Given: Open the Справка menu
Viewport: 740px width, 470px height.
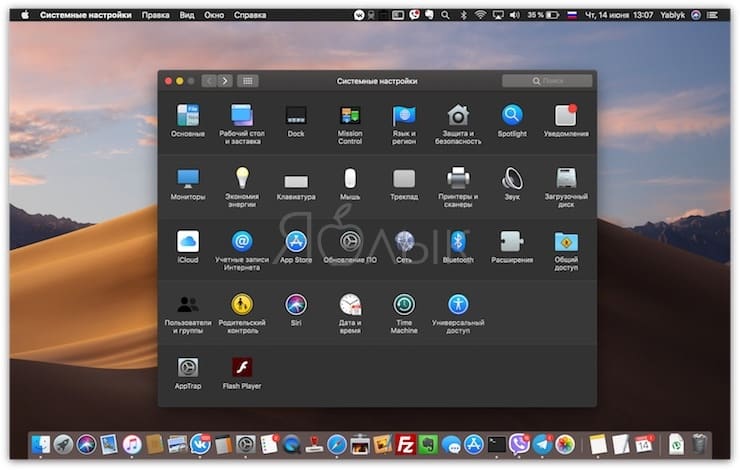Looking at the screenshot, I should pyautogui.click(x=250, y=15).
